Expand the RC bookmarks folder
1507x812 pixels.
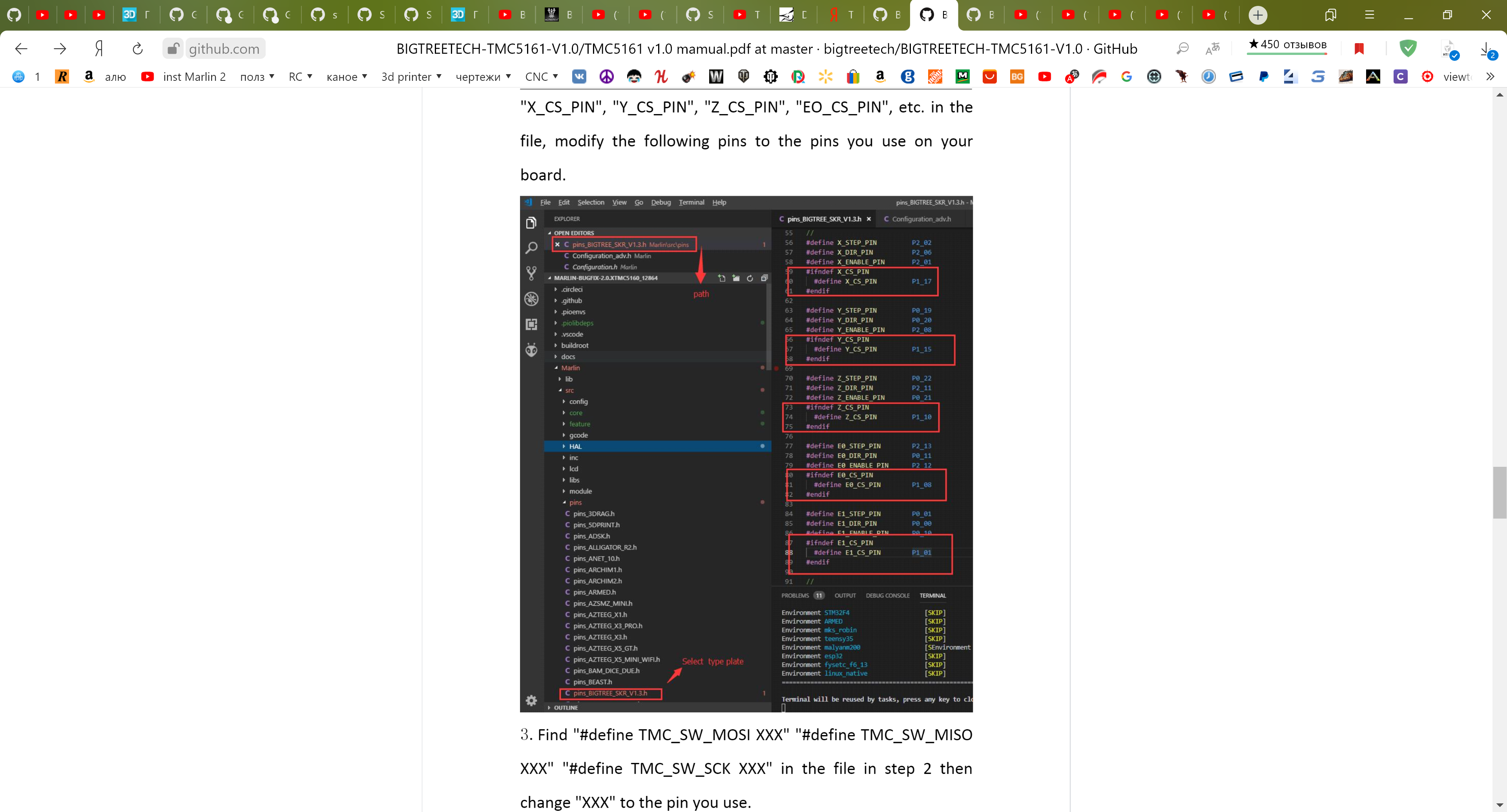click(x=301, y=76)
